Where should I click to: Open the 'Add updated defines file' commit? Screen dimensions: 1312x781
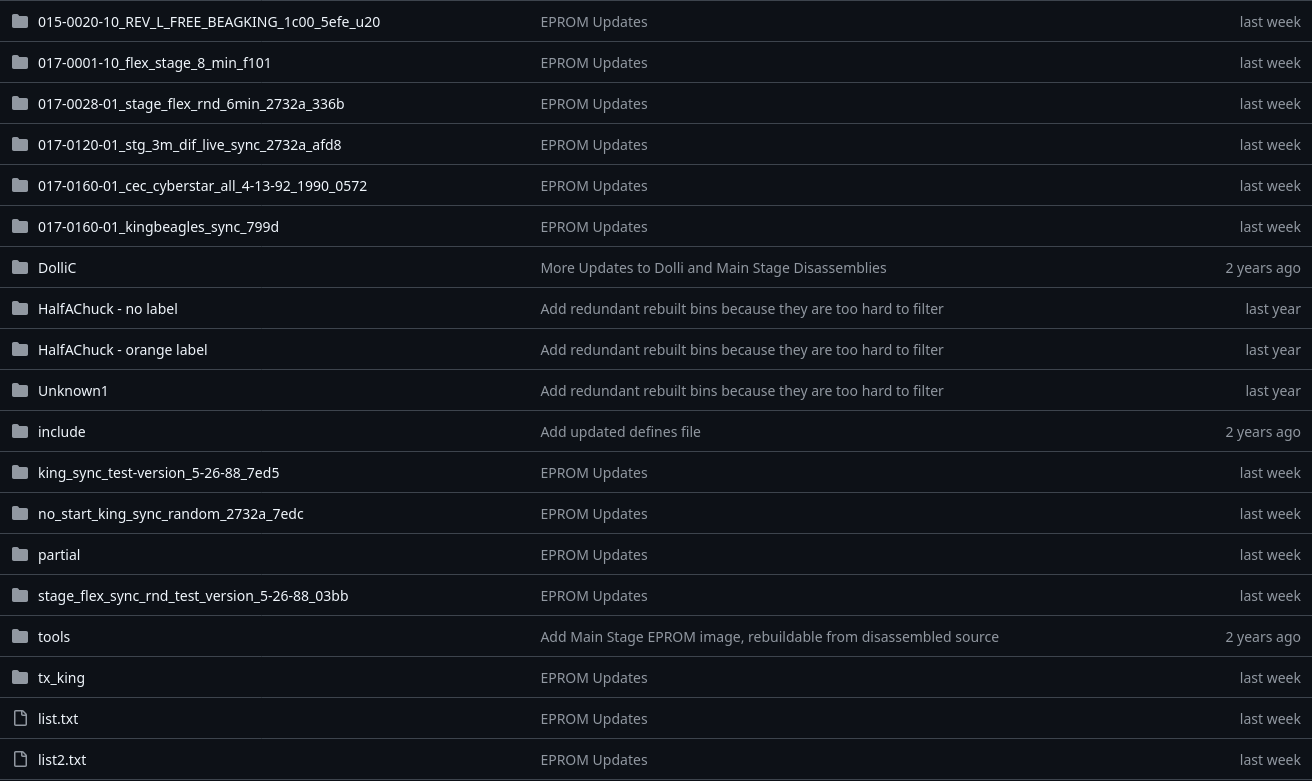pos(620,432)
